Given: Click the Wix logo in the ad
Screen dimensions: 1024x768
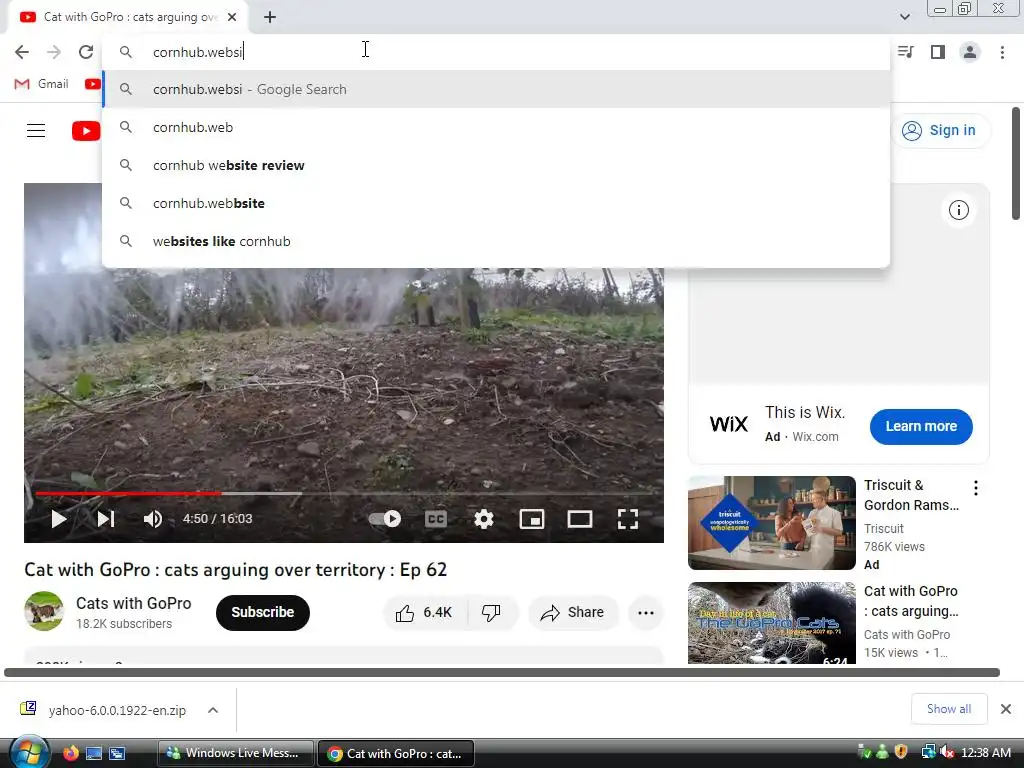Looking at the screenshot, I should (729, 424).
